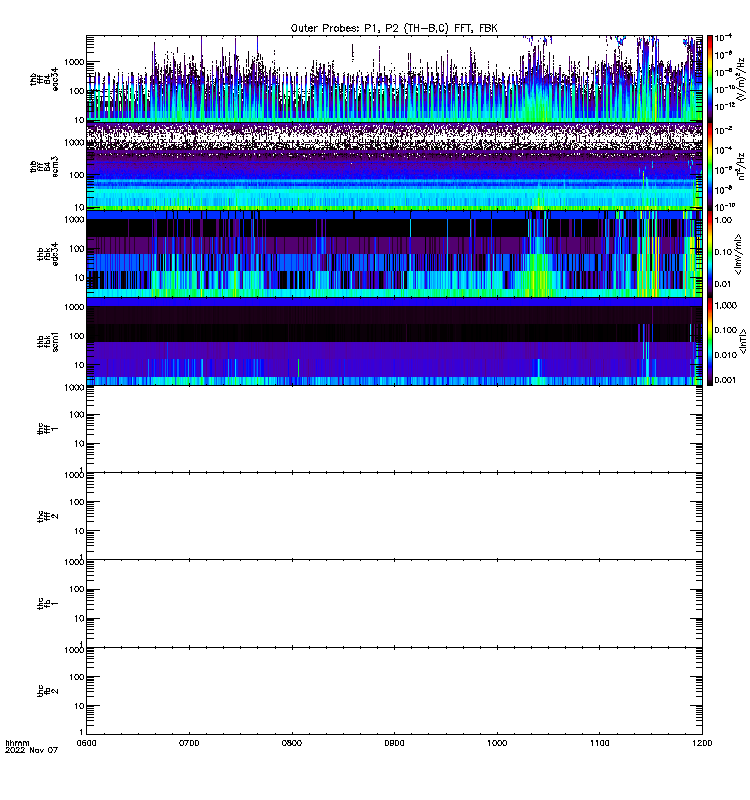This screenshot has width=750, height=800.
Task: Select the 1000 time axis label
Action: click(497, 743)
